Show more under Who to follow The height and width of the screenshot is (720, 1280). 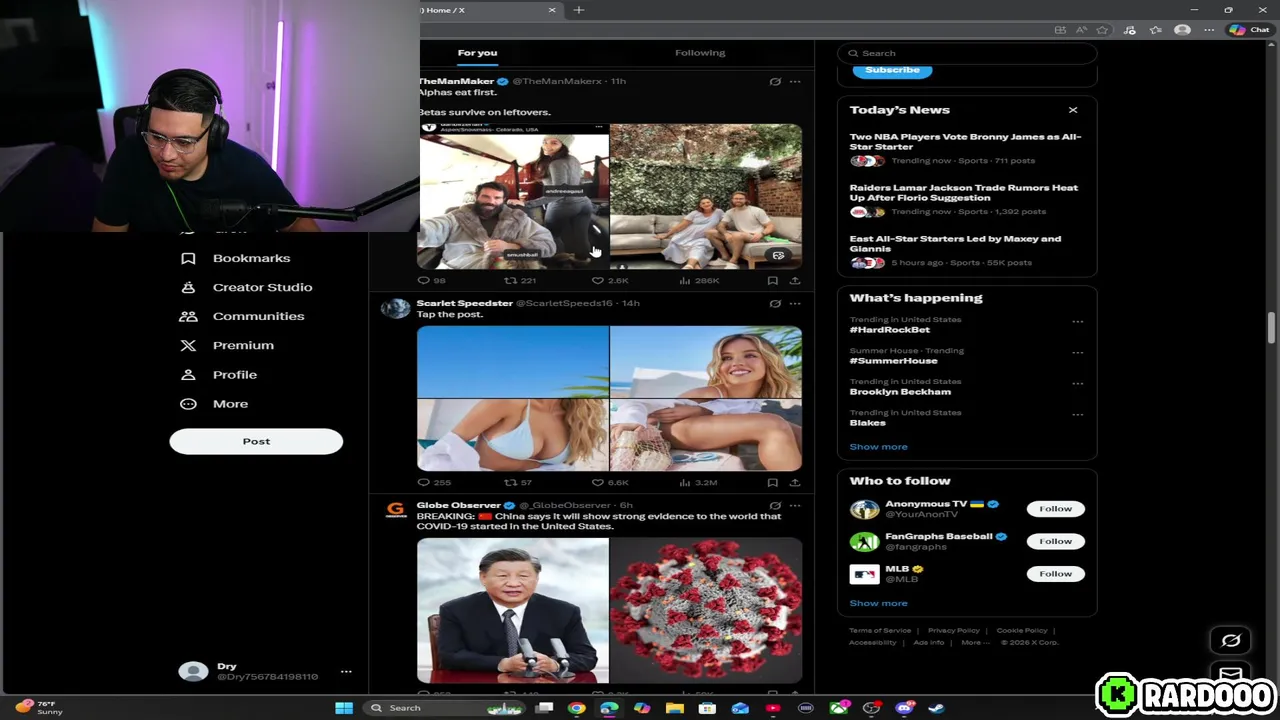tap(878, 603)
